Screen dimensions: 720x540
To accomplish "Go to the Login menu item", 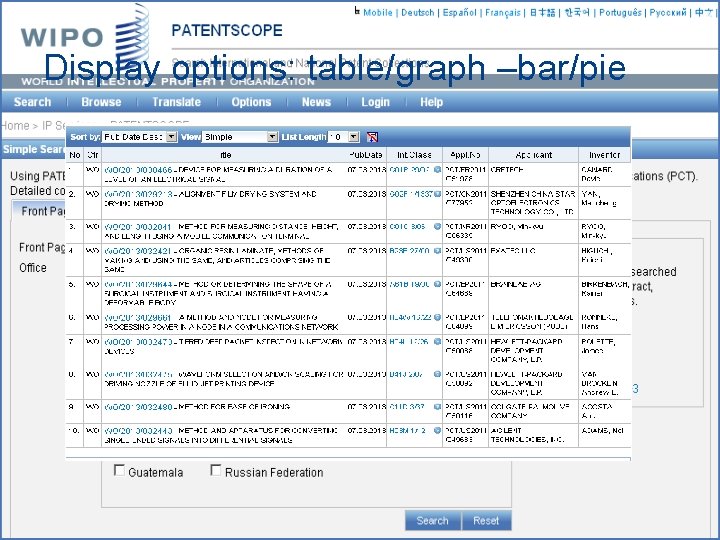I will click(x=375, y=102).
